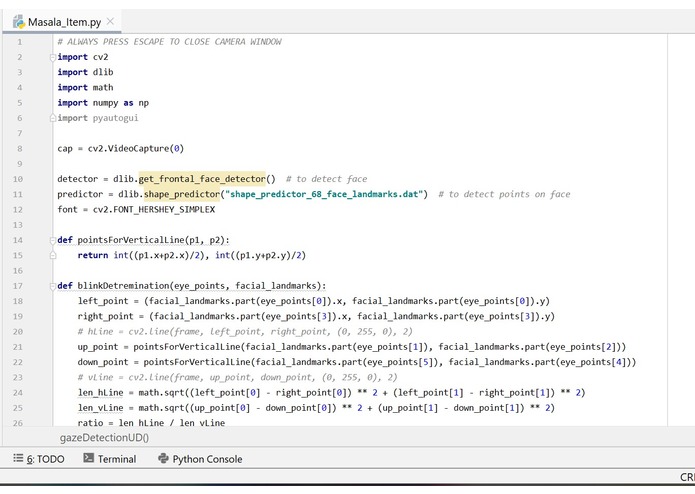This screenshot has width=695, height=494.
Task: Click fold end marker at line 15
Action: (x=53, y=255)
